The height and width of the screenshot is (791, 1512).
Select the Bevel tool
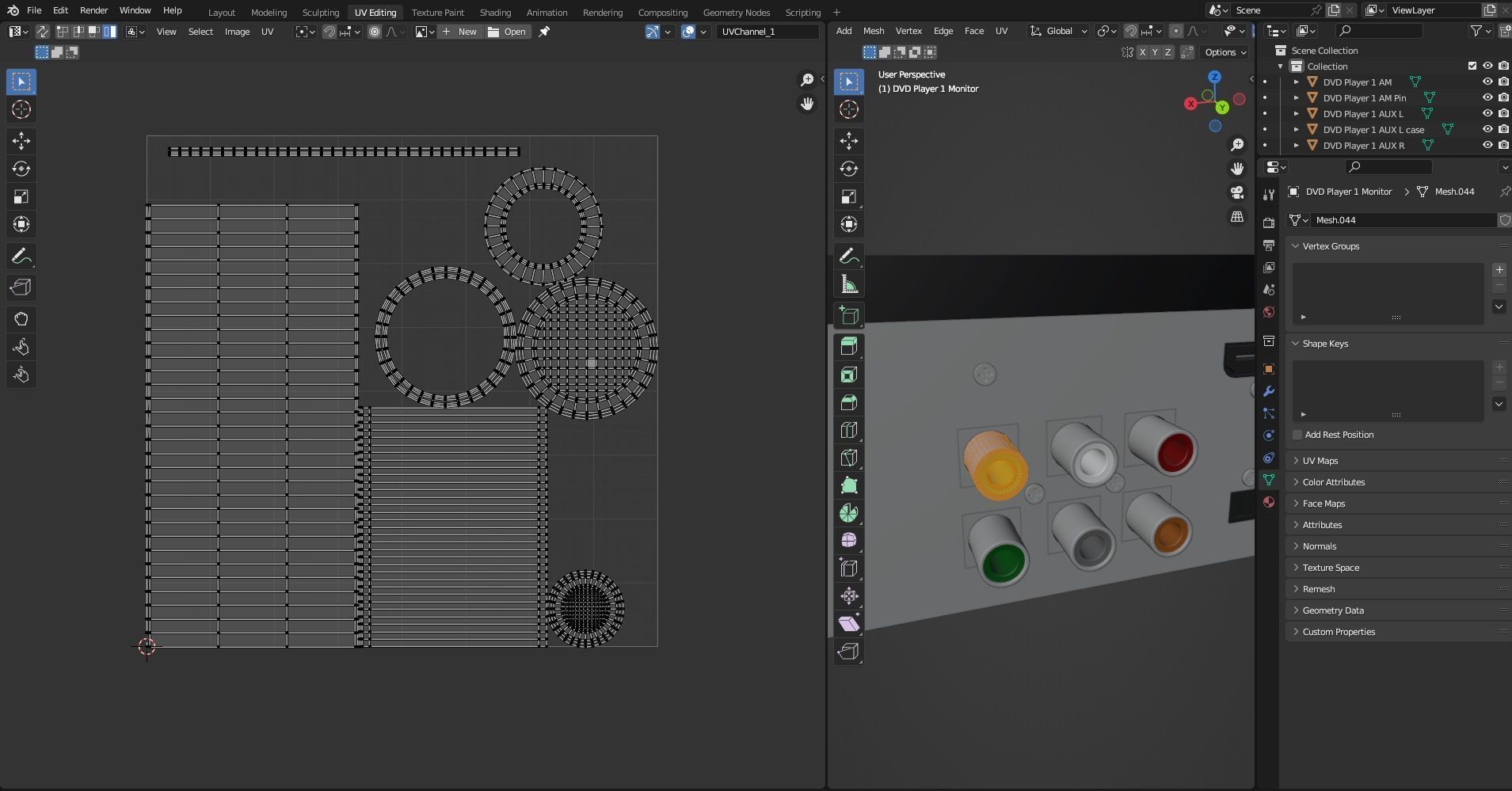click(849, 402)
